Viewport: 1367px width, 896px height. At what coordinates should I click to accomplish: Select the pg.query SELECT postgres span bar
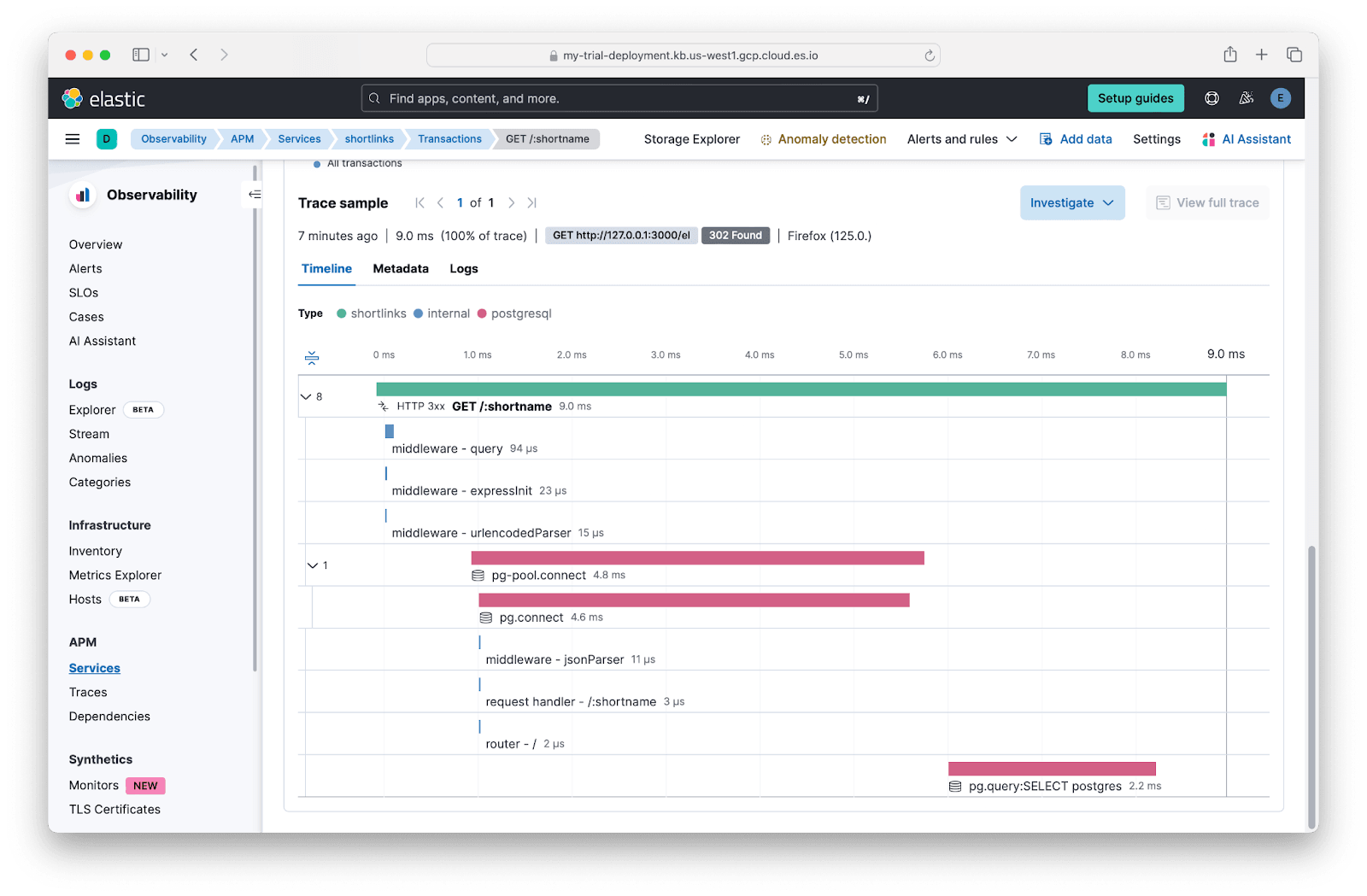(x=1052, y=769)
